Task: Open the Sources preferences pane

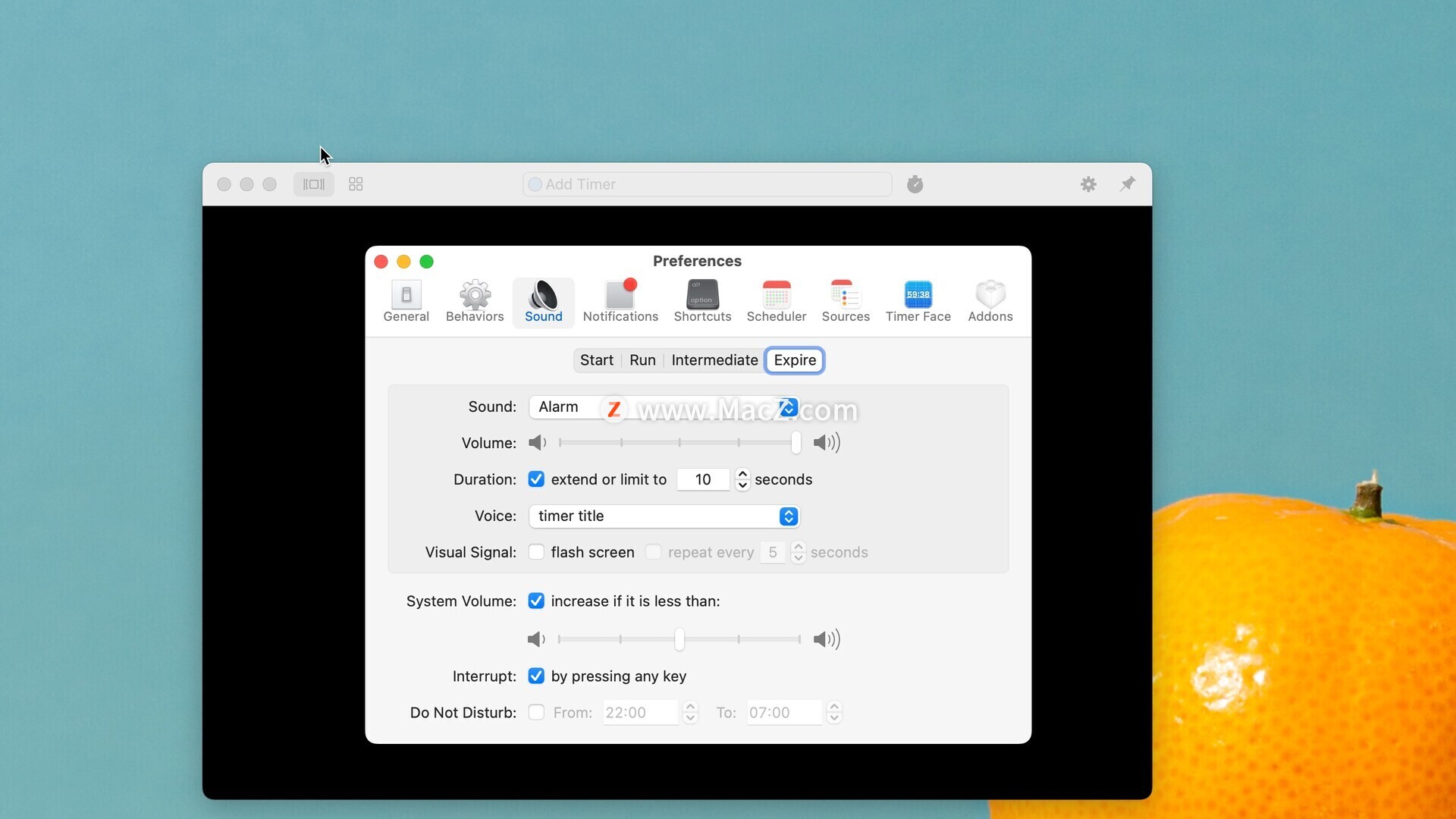Action: (846, 302)
